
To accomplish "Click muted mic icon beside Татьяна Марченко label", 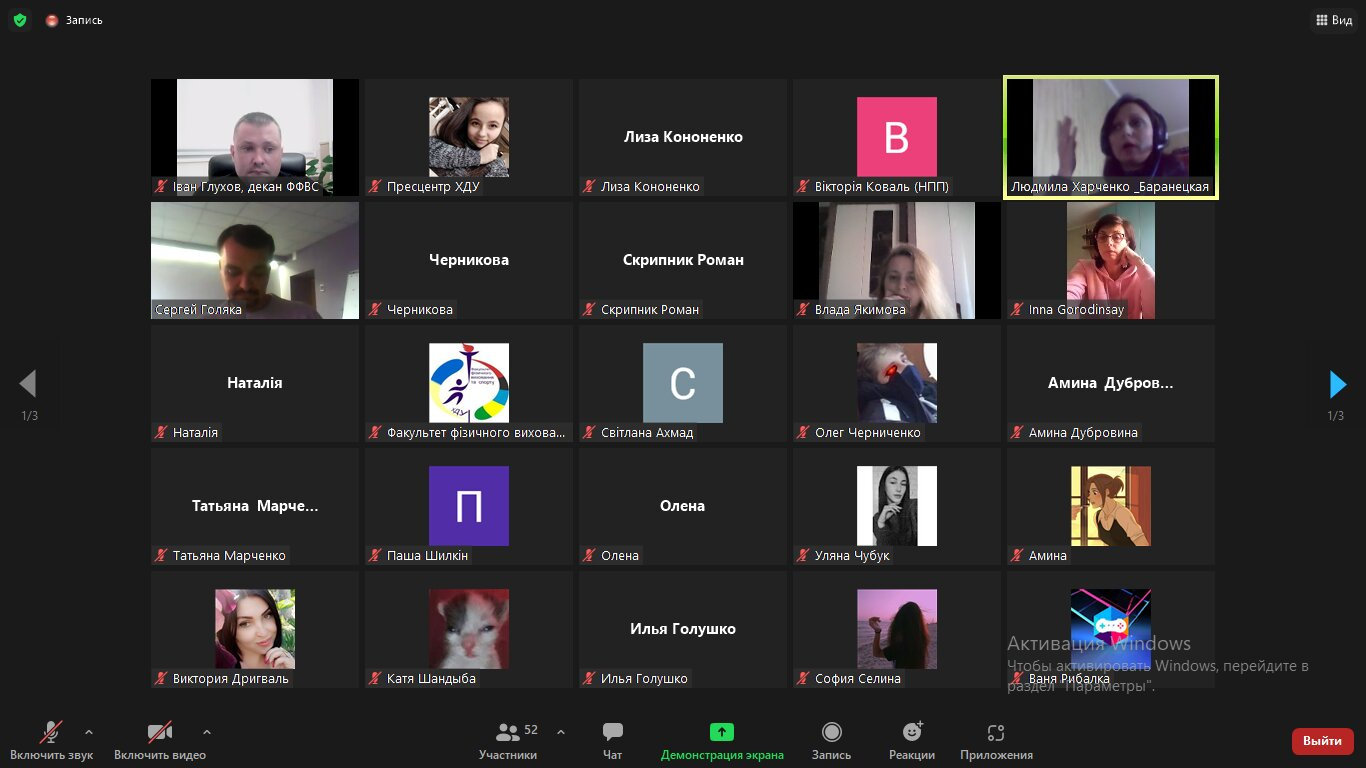I will coord(162,555).
